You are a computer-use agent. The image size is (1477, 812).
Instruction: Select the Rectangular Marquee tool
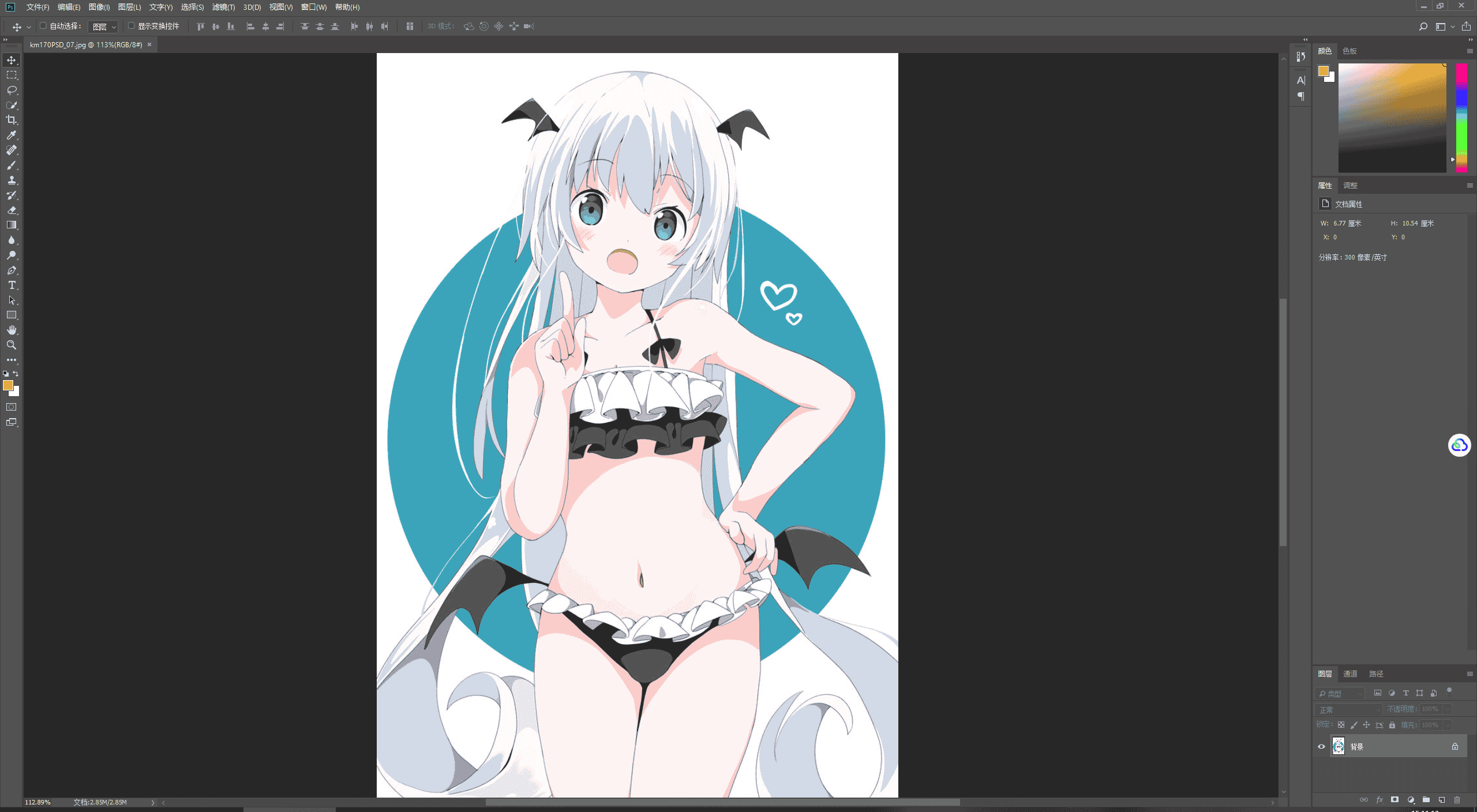12,75
